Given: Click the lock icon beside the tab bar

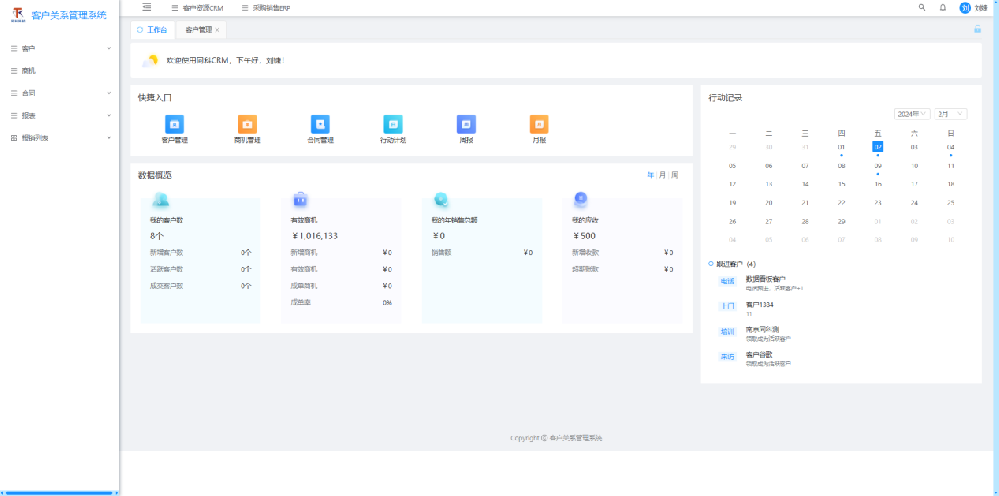Looking at the screenshot, I should click(x=977, y=30).
